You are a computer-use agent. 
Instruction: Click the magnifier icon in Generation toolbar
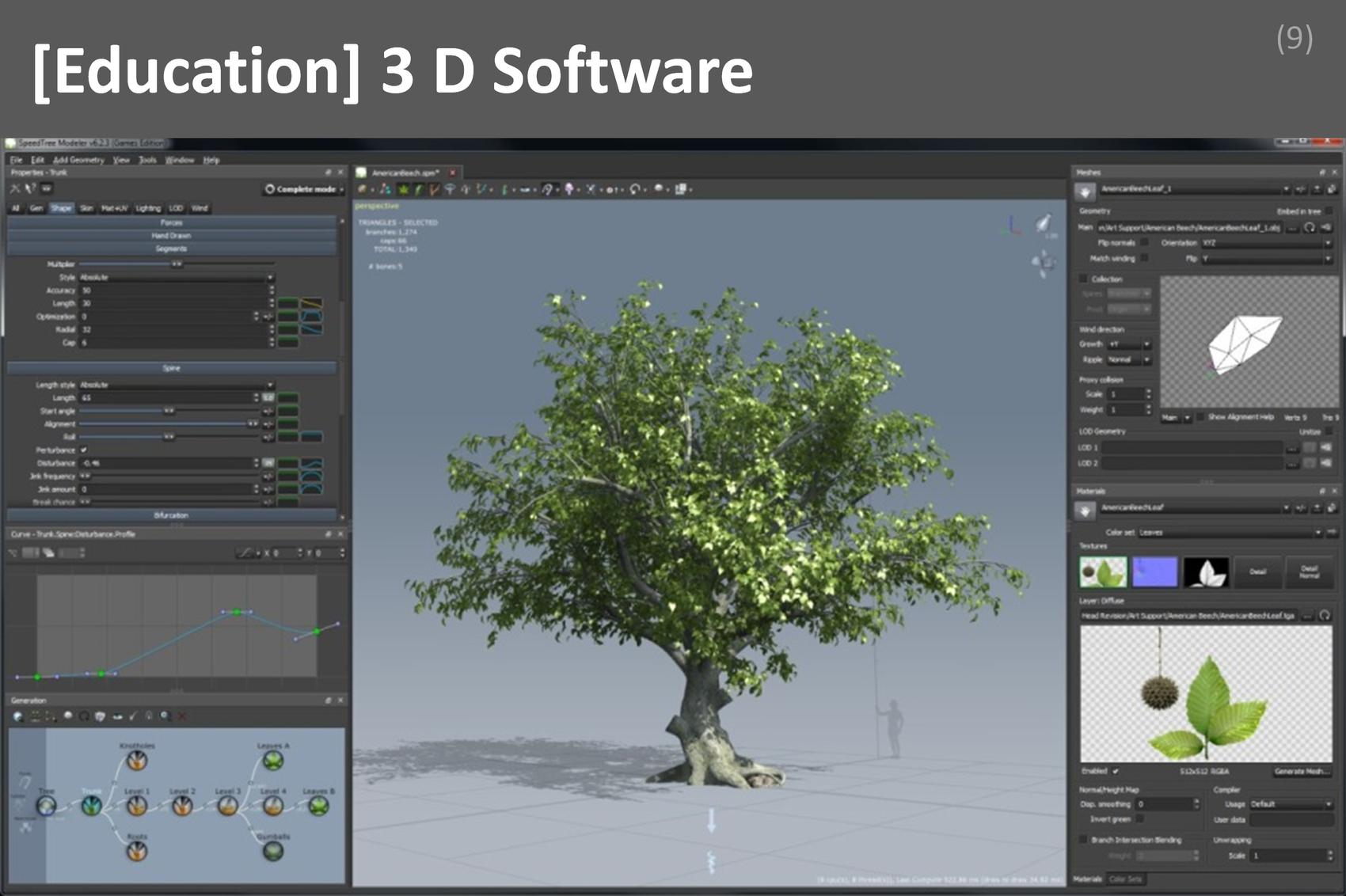point(165,716)
